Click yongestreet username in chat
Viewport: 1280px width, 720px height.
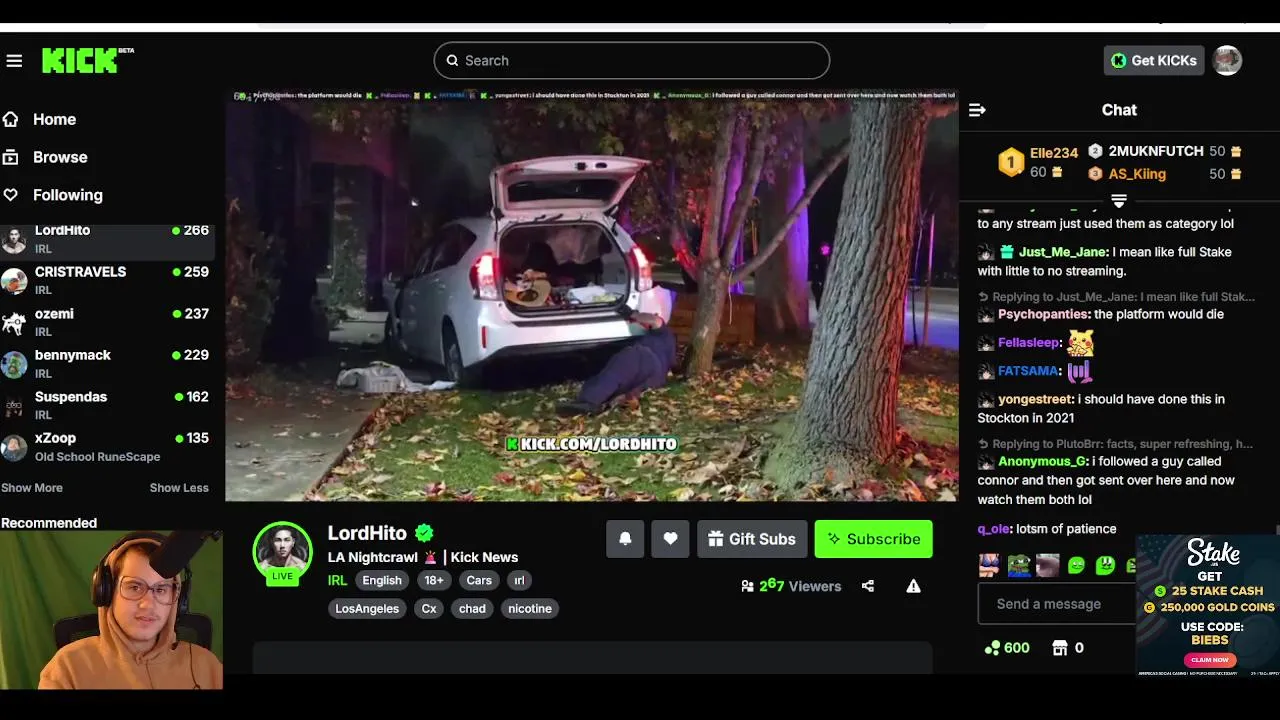click(1036, 399)
